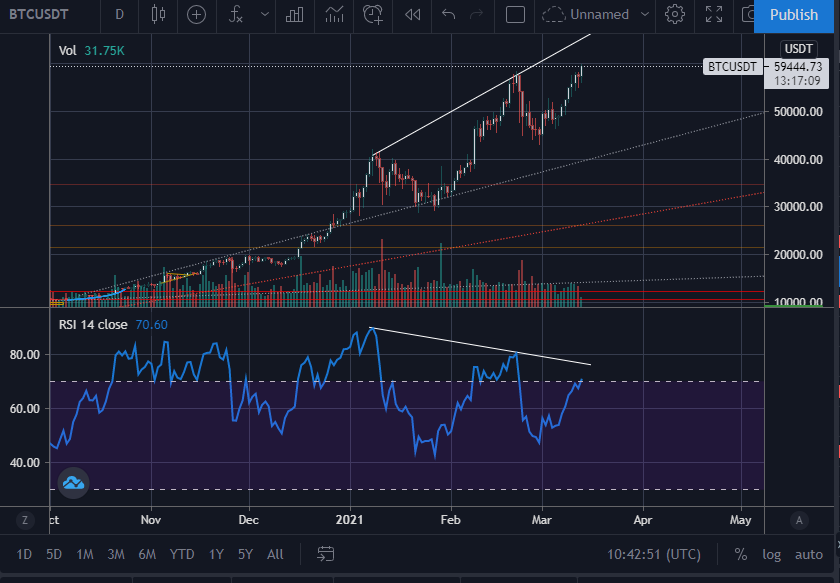Open the Unnamed layout name
Screen dimensions: 840x583
(599, 14)
